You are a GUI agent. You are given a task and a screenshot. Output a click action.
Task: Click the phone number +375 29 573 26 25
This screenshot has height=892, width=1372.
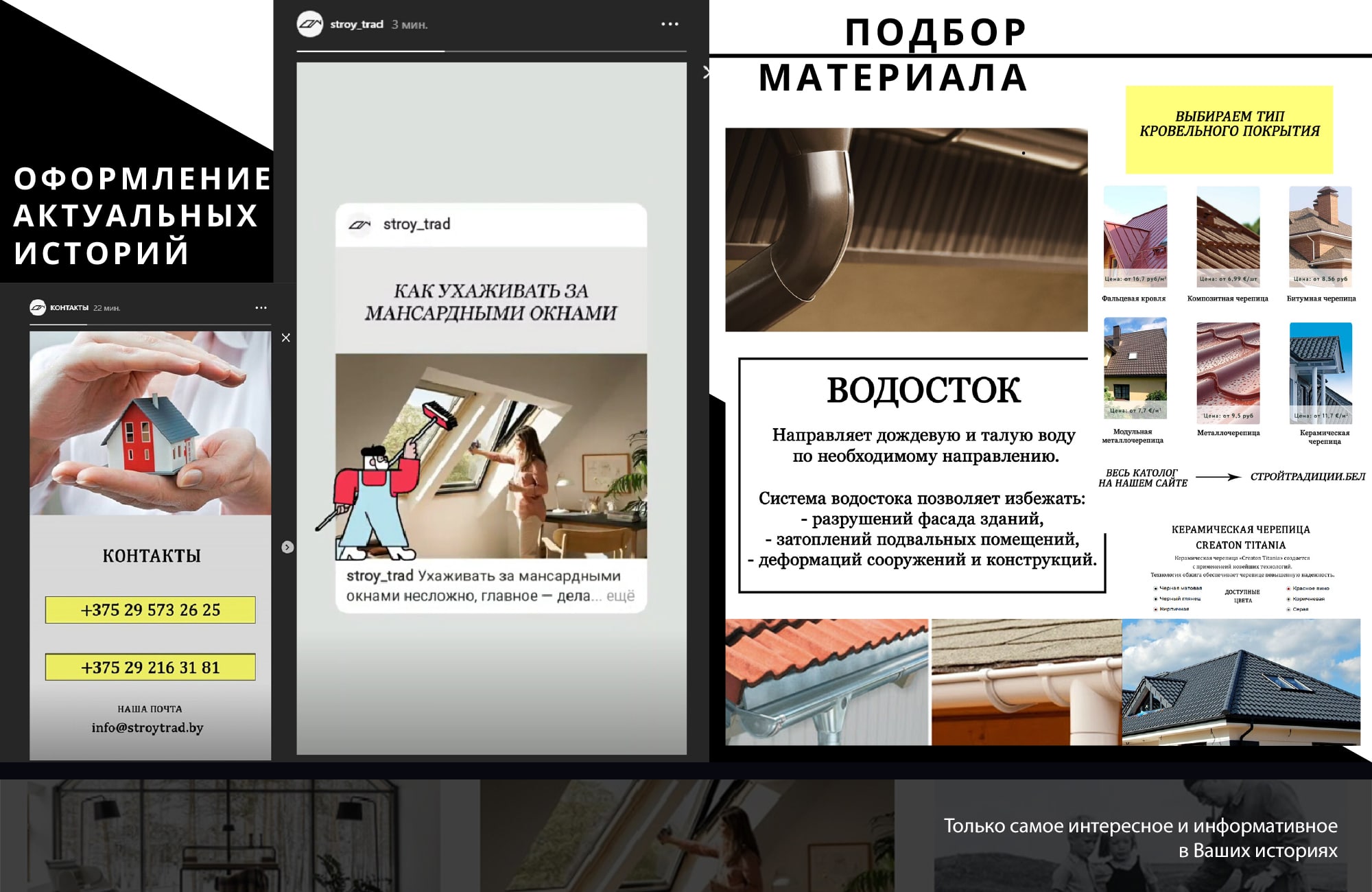pos(150,610)
